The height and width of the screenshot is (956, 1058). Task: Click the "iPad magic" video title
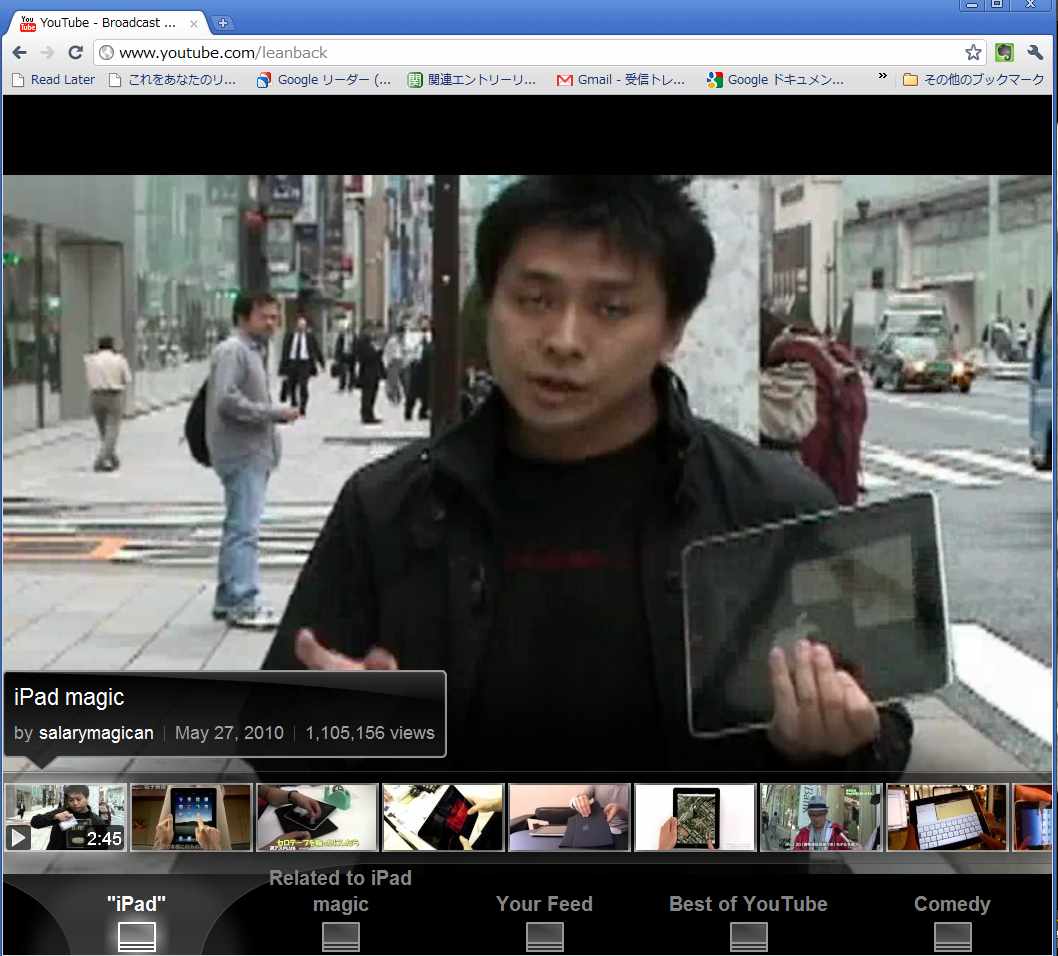coord(69,697)
